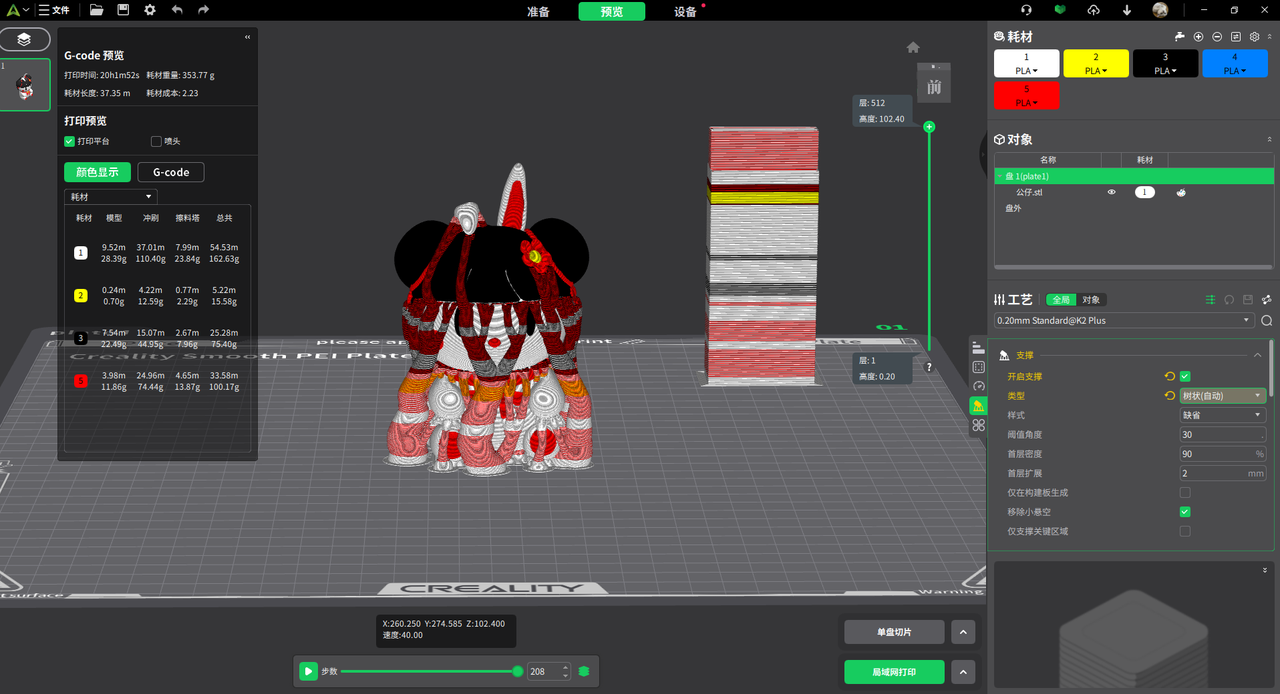Reset 类型 with its yellow arrow
This screenshot has height=694, width=1280.
[x=1170, y=396]
